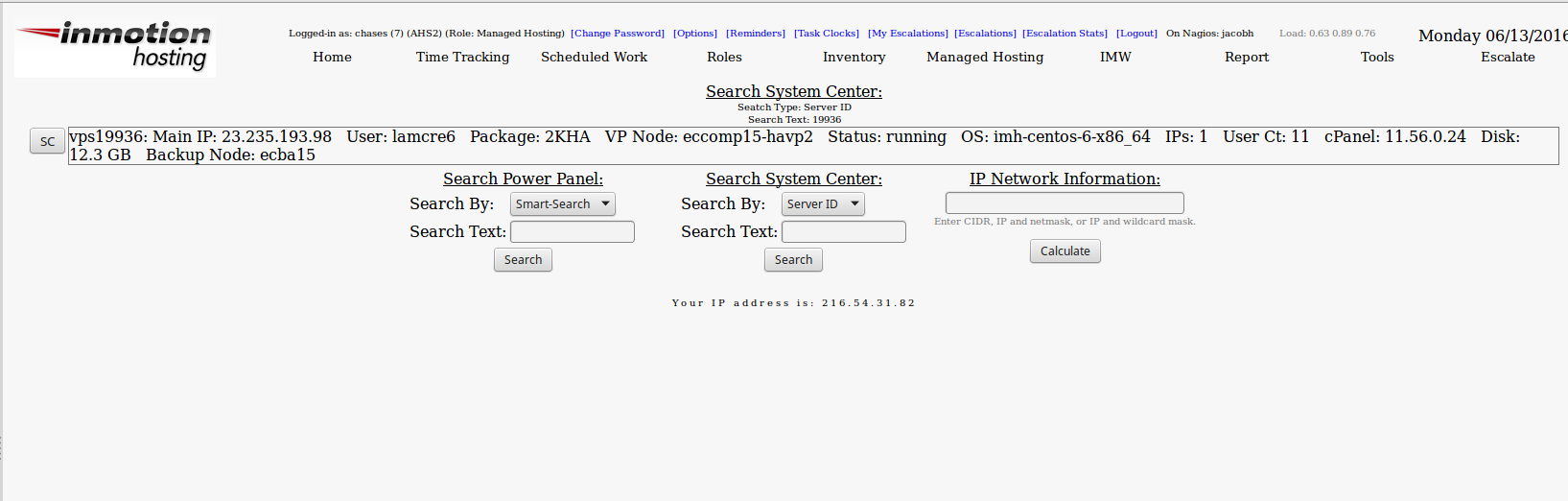Viewport: 1568px width, 501px height.
Task: Open the Task Clocks link
Action: click(x=827, y=34)
